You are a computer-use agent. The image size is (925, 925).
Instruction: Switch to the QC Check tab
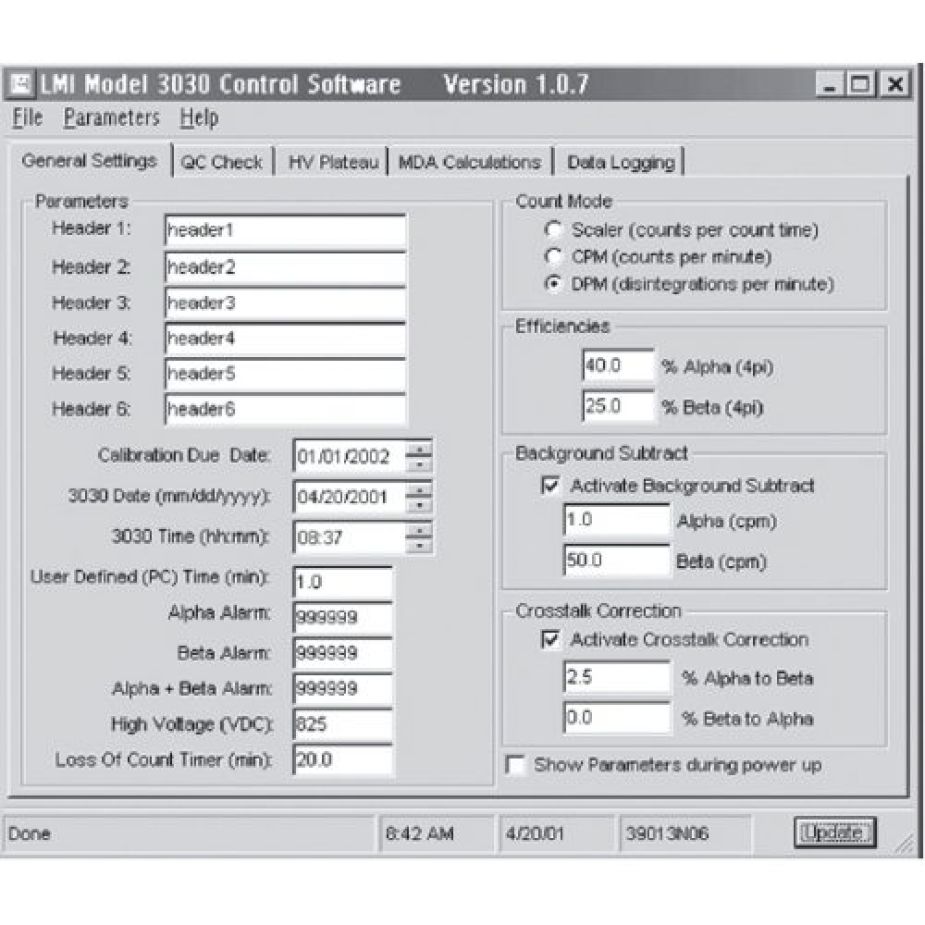[222, 162]
